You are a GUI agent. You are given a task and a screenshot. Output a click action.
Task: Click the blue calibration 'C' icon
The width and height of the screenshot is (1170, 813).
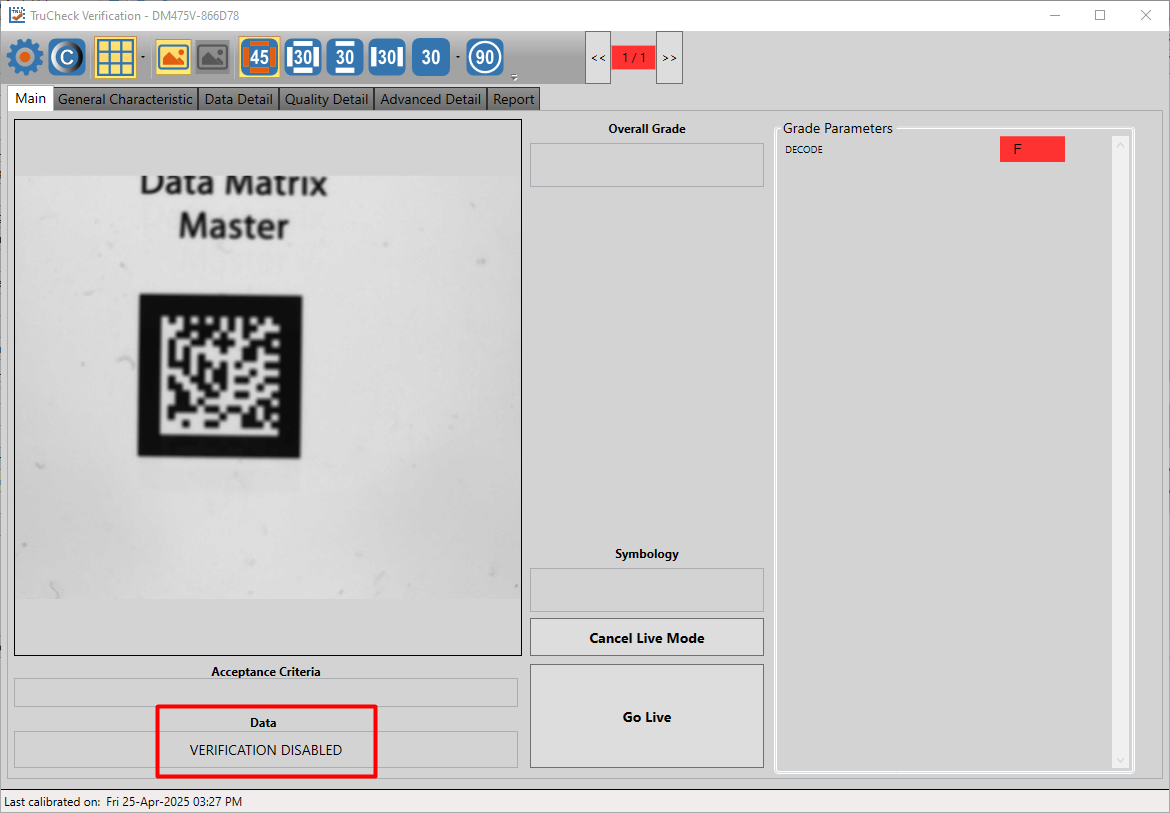67,57
